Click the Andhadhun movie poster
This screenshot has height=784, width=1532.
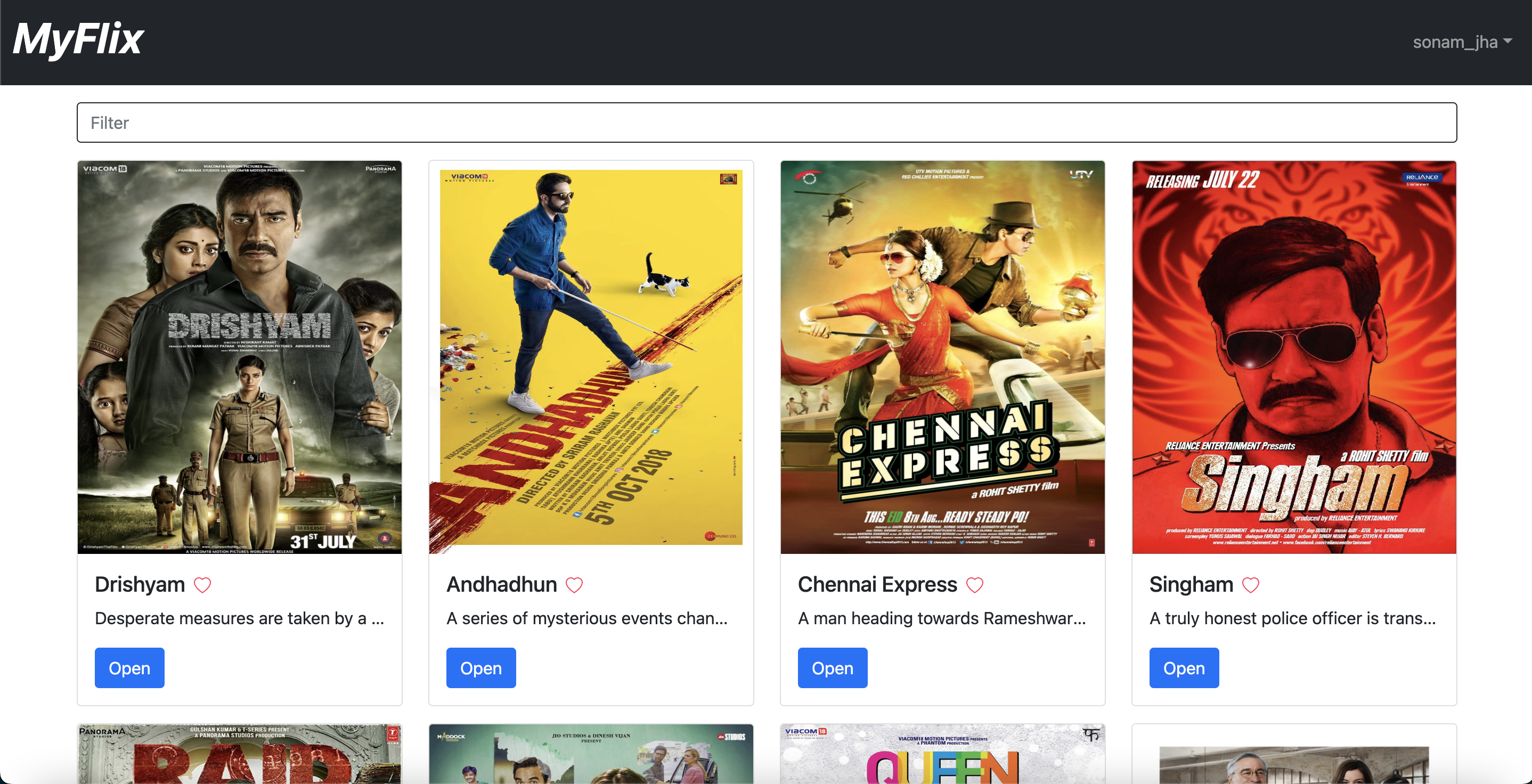pos(591,357)
